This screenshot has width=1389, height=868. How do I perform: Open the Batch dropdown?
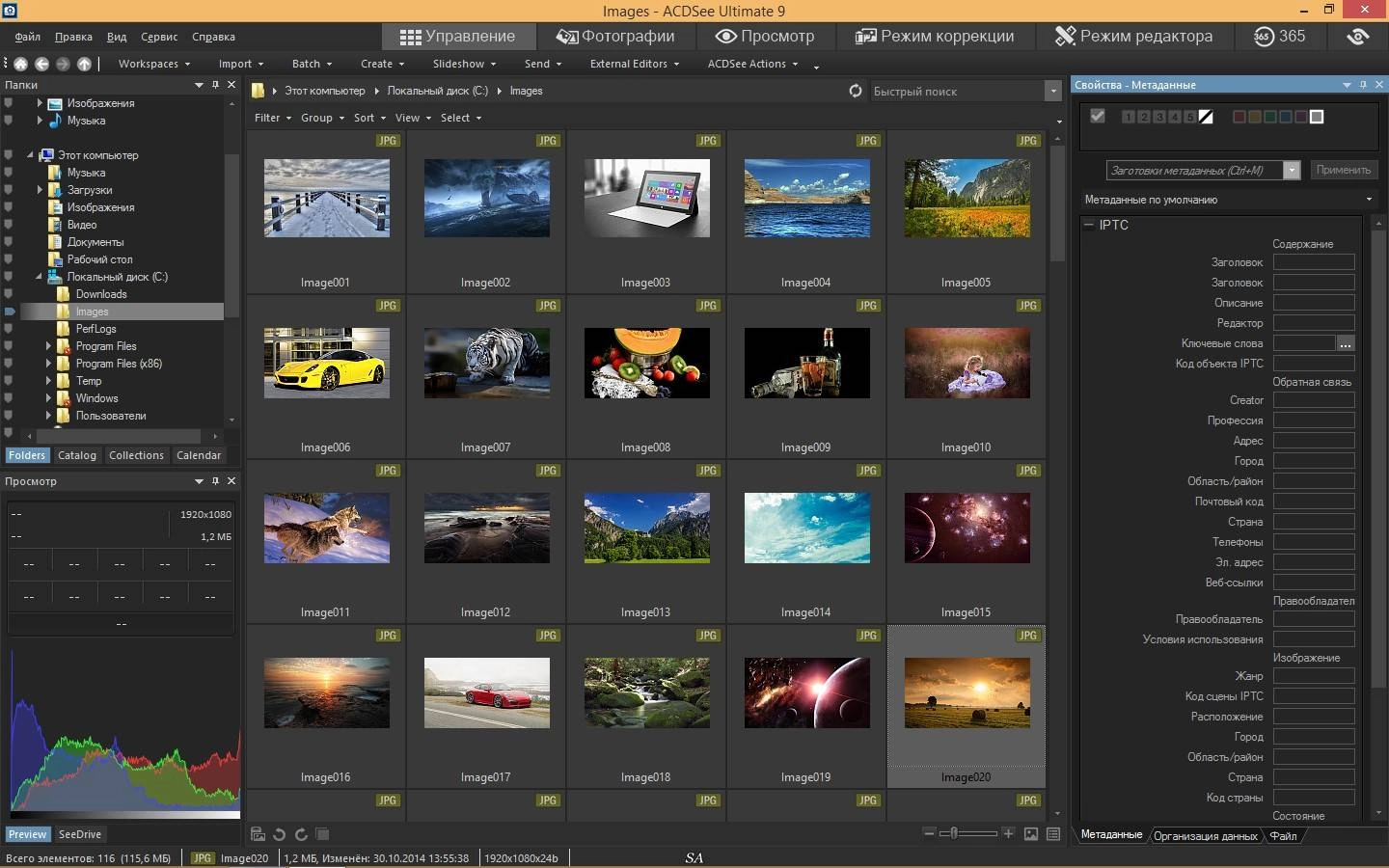tap(312, 64)
